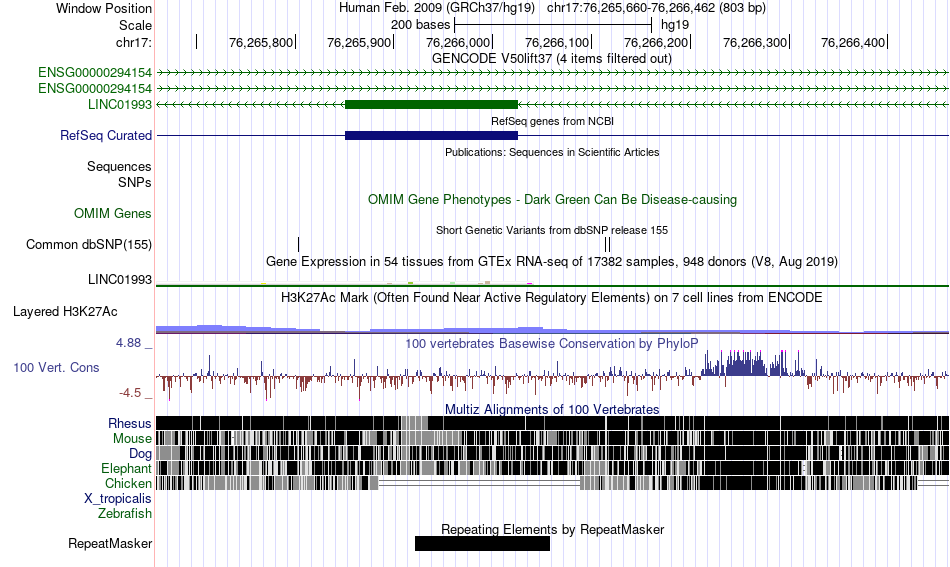Click the Zebrafish alignment row label
The width and height of the screenshot is (950, 567).
(x=125, y=513)
